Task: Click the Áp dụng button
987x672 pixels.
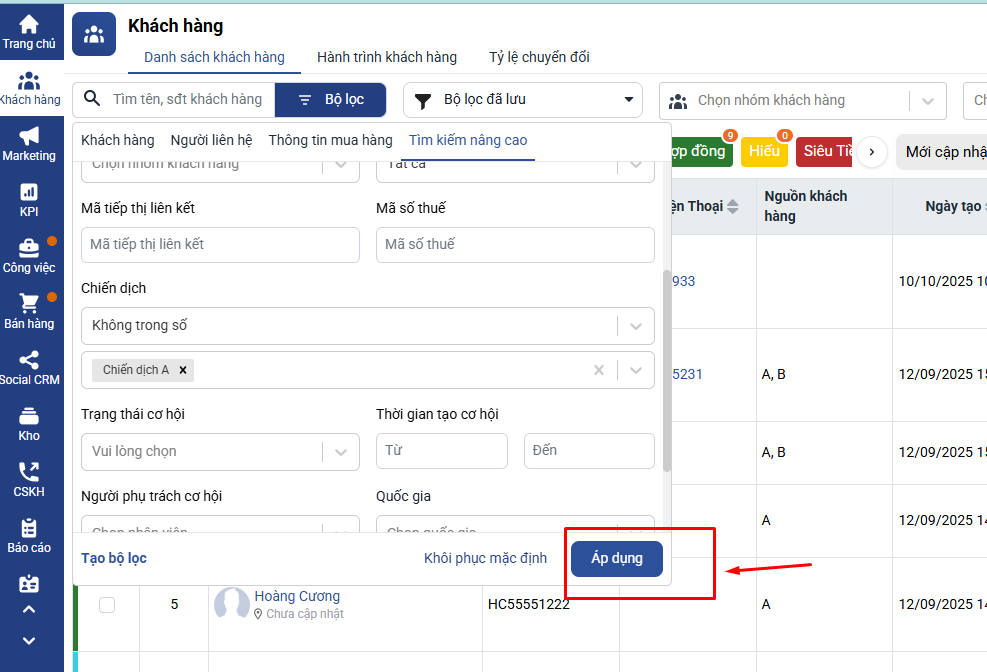Action: (x=616, y=558)
